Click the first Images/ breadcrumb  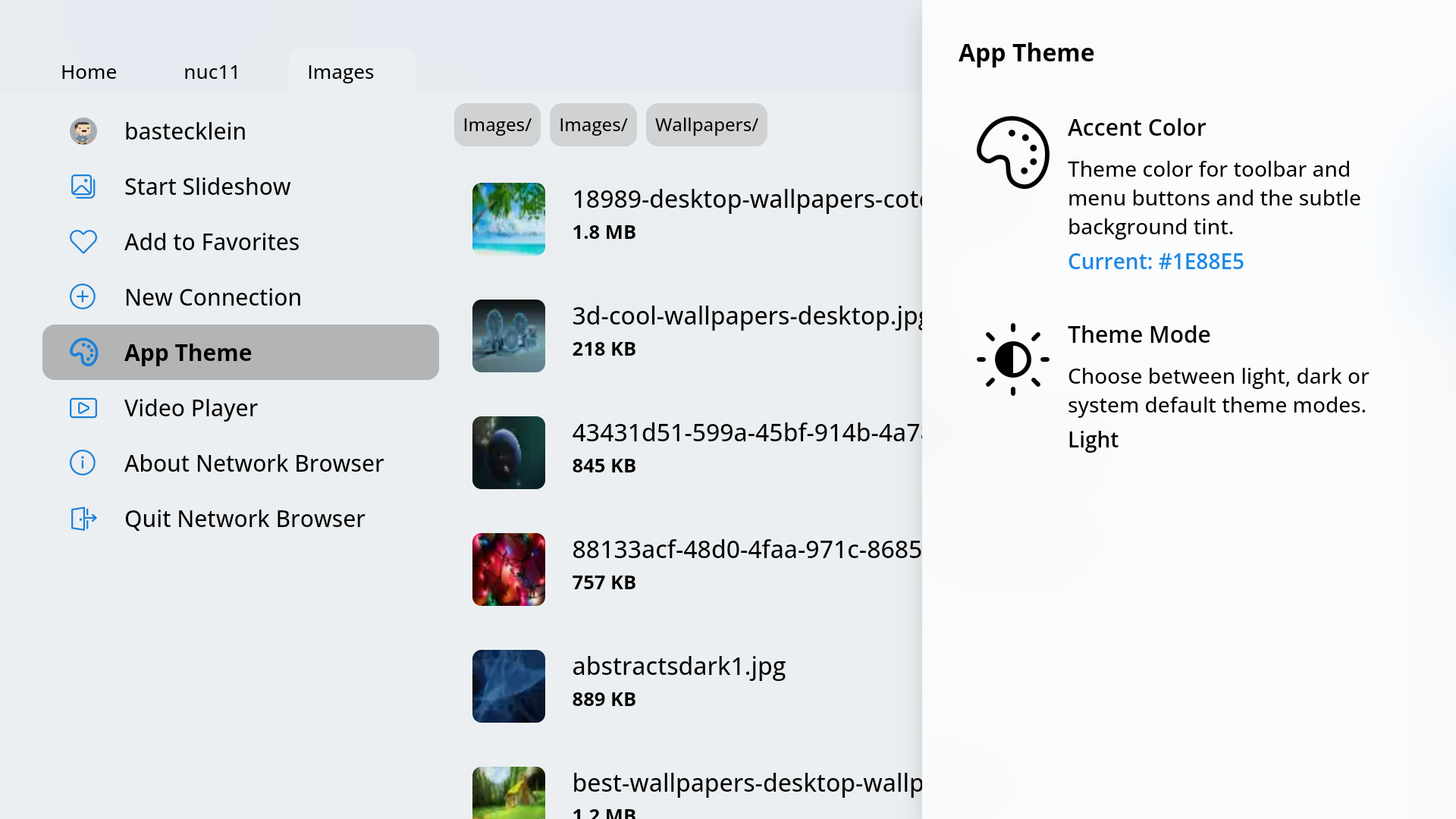(x=497, y=124)
